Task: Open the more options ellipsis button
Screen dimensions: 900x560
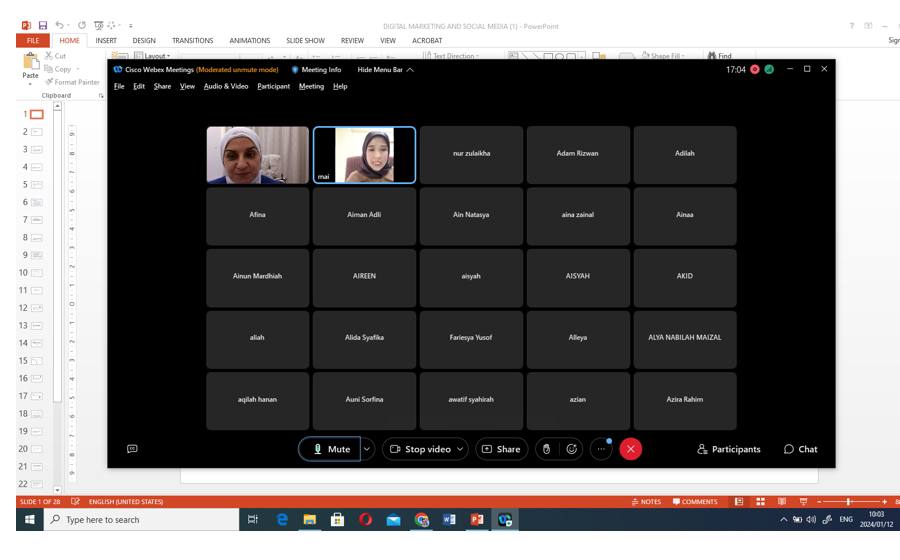Action: click(x=601, y=449)
